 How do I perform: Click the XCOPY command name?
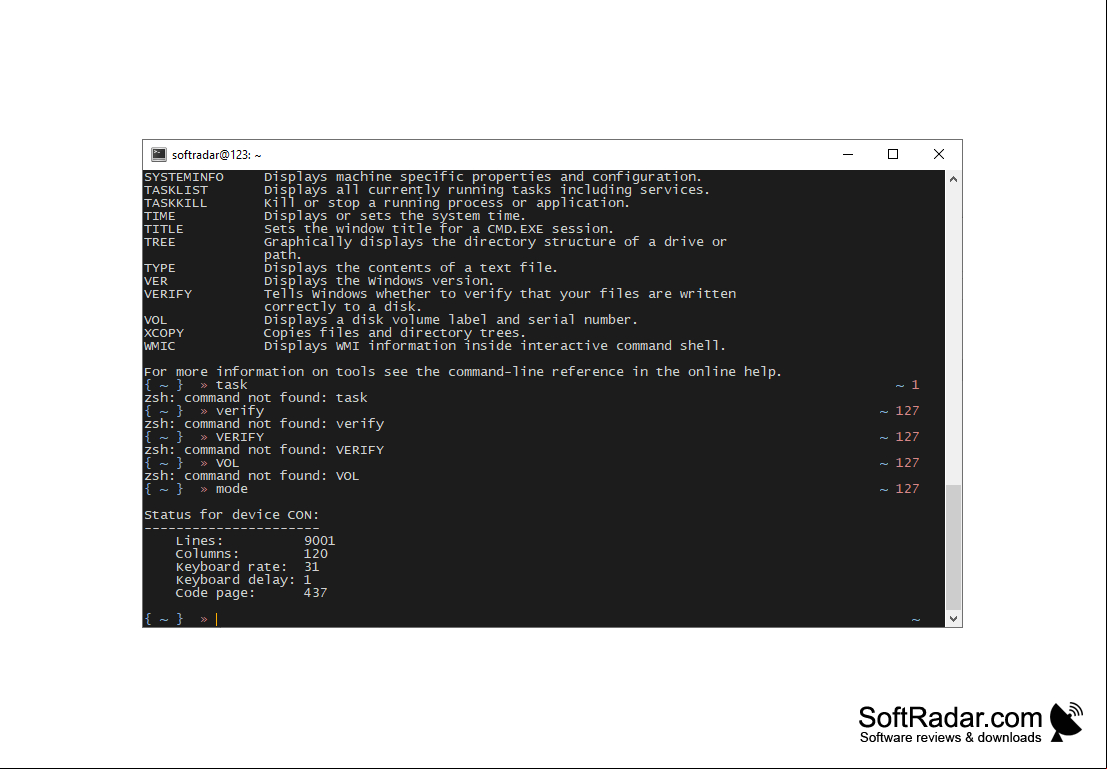(164, 333)
